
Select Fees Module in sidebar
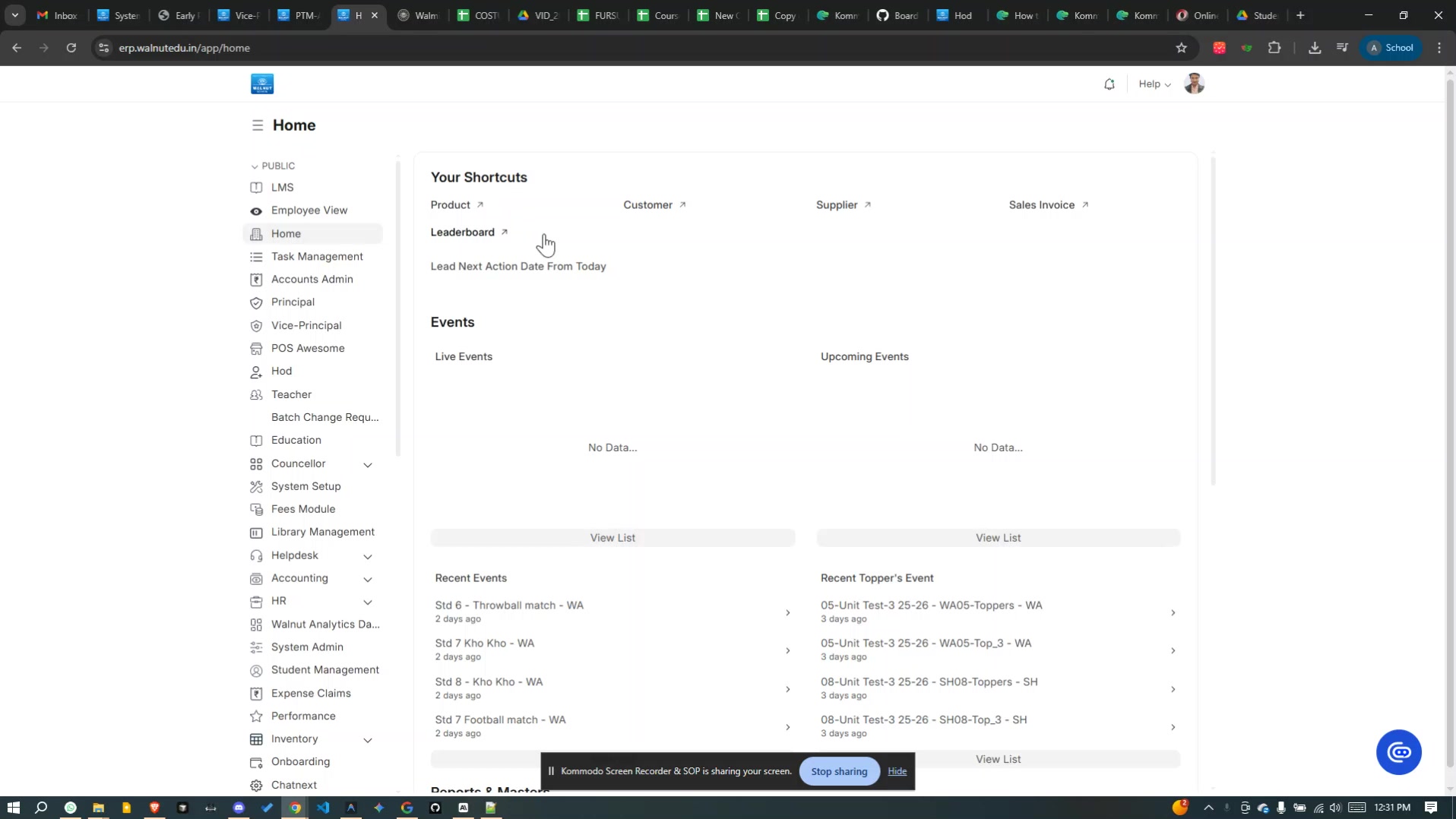point(302,509)
